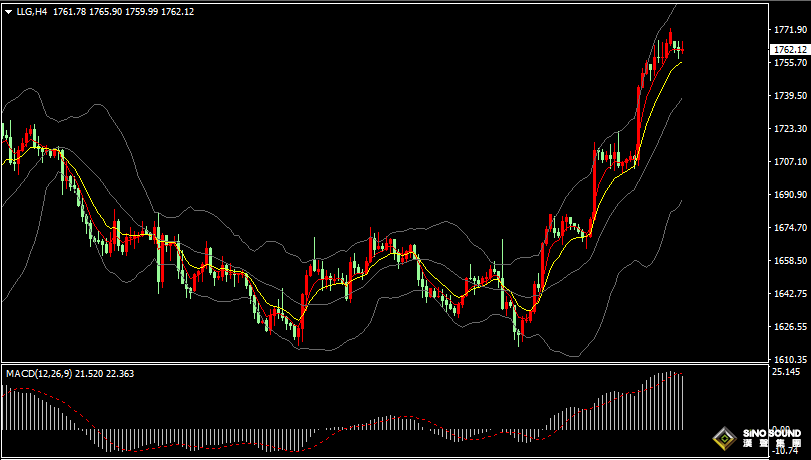This screenshot has width=811, height=460.
Task: Click the 1658.50 price axis label
Action: pos(789,261)
